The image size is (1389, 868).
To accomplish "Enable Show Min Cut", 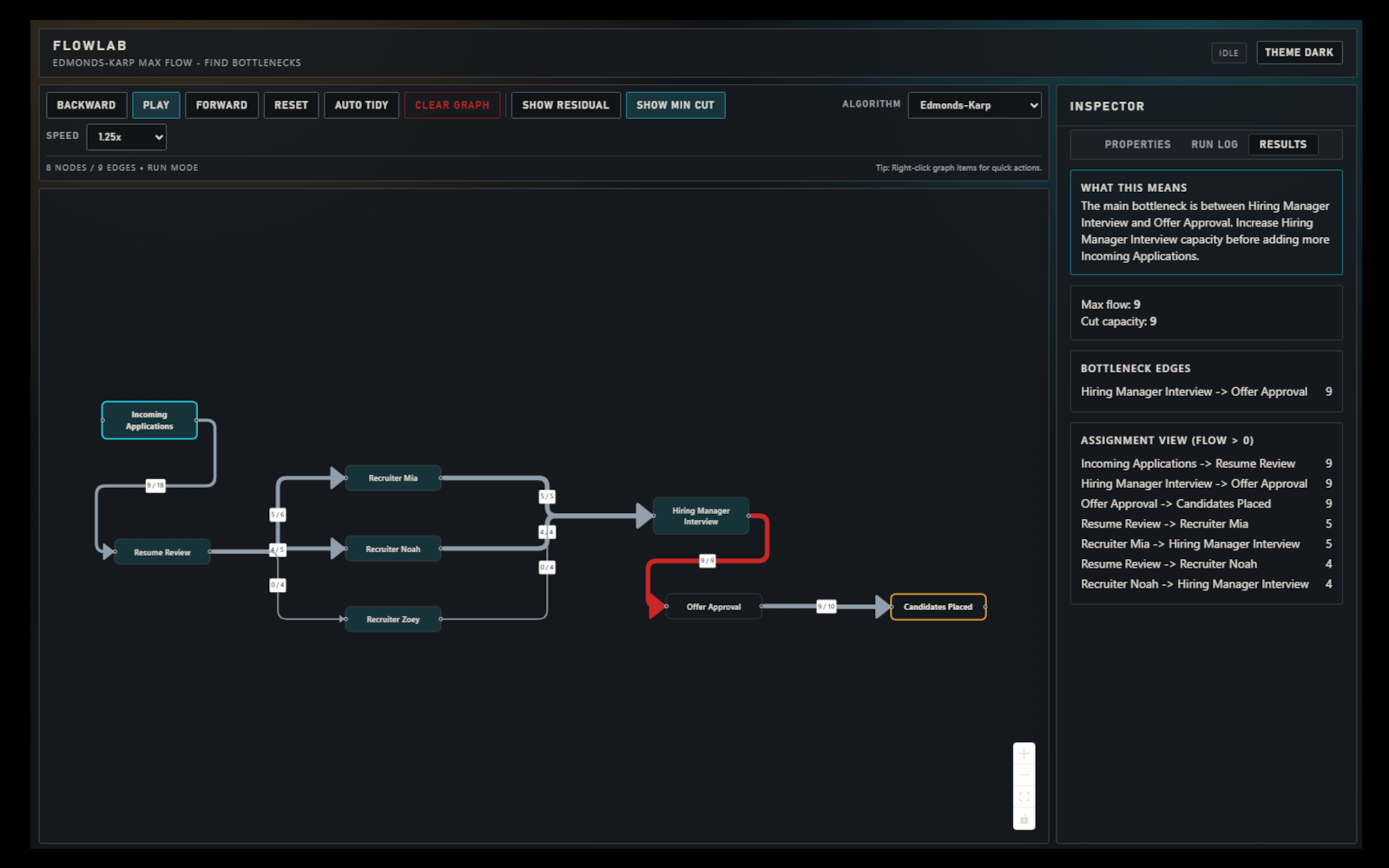I will pos(675,105).
